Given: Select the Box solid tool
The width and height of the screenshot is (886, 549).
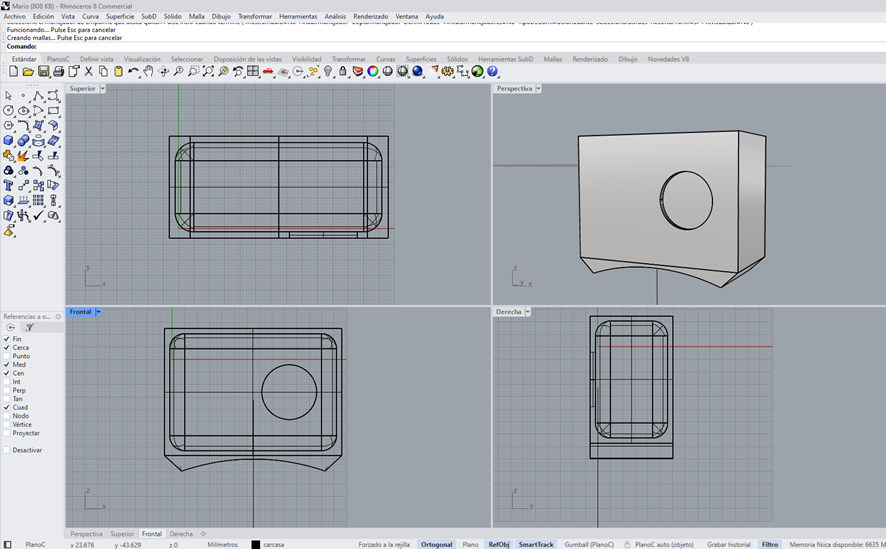Looking at the screenshot, I should (x=8, y=141).
